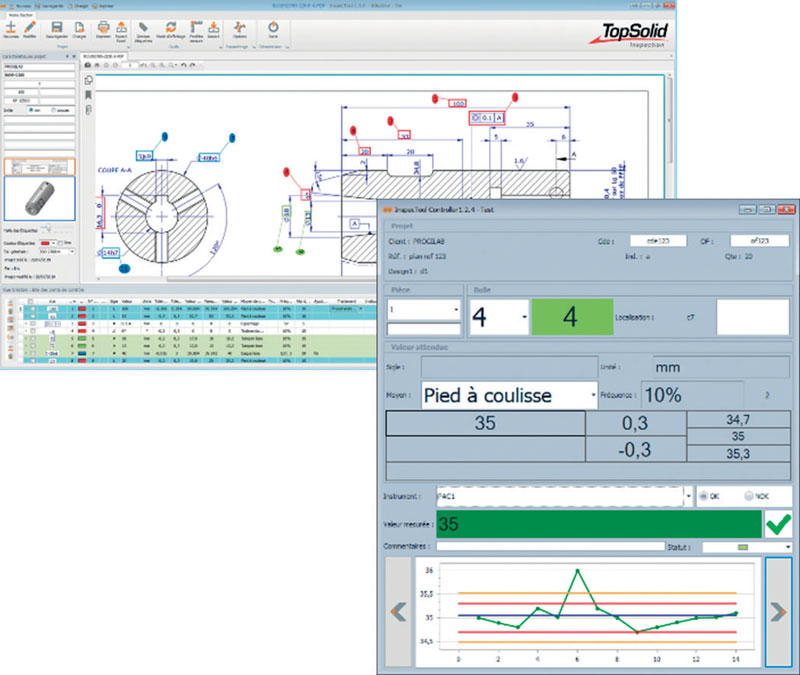Click the page number field in PDF toolbar
Screen dimensions: 800x675
[131, 65]
